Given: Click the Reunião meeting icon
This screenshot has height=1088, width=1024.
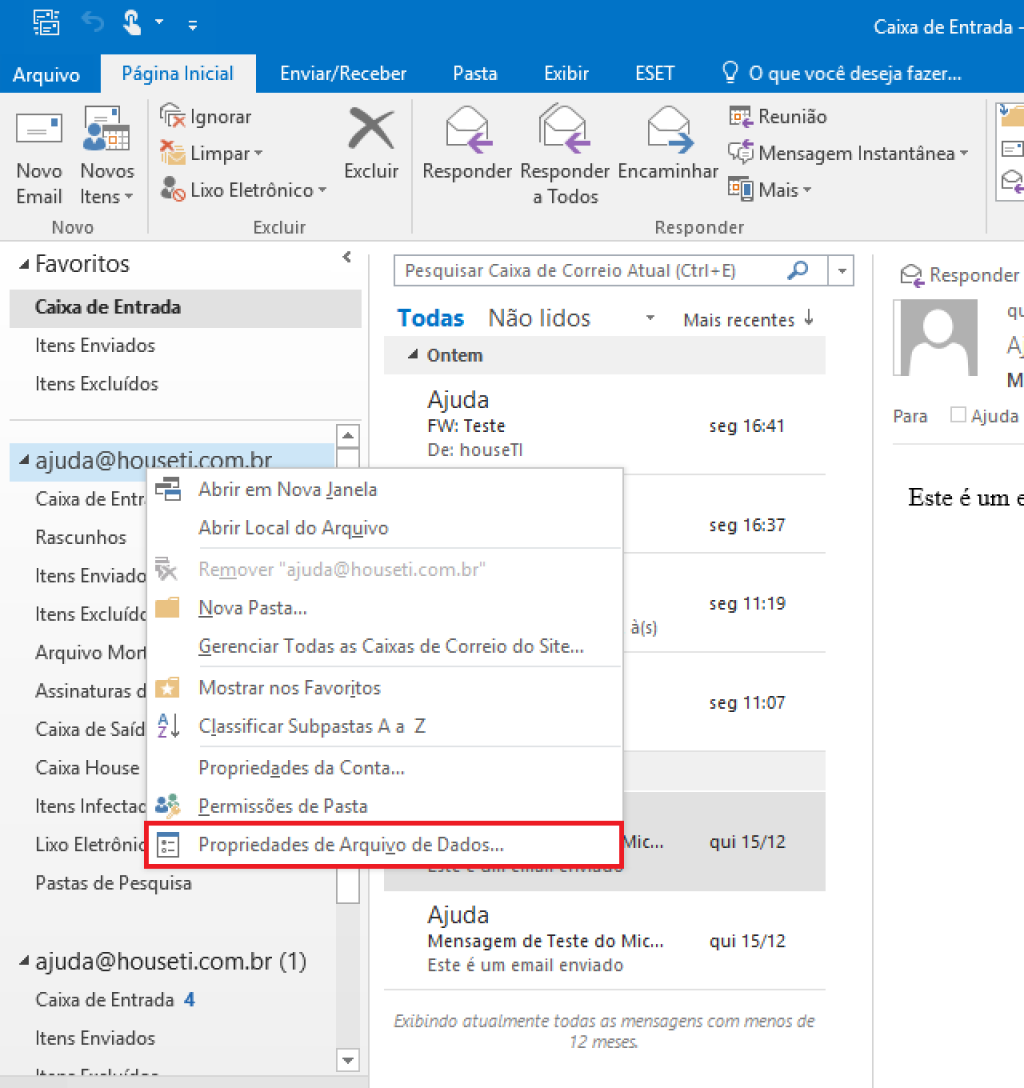Looking at the screenshot, I should click(740, 116).
